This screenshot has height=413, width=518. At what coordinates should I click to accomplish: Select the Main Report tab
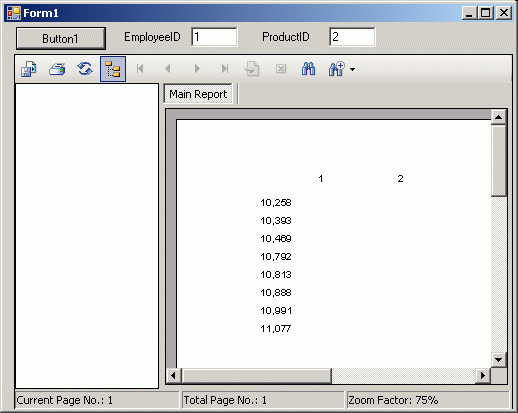point(198,94)
